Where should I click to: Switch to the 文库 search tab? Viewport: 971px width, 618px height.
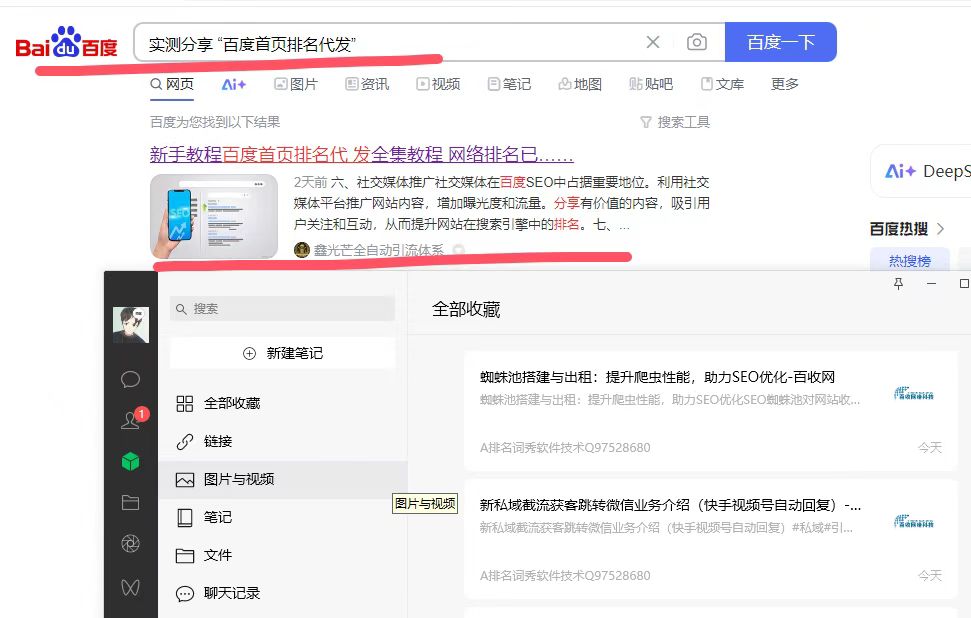click(x=722, y=84)
